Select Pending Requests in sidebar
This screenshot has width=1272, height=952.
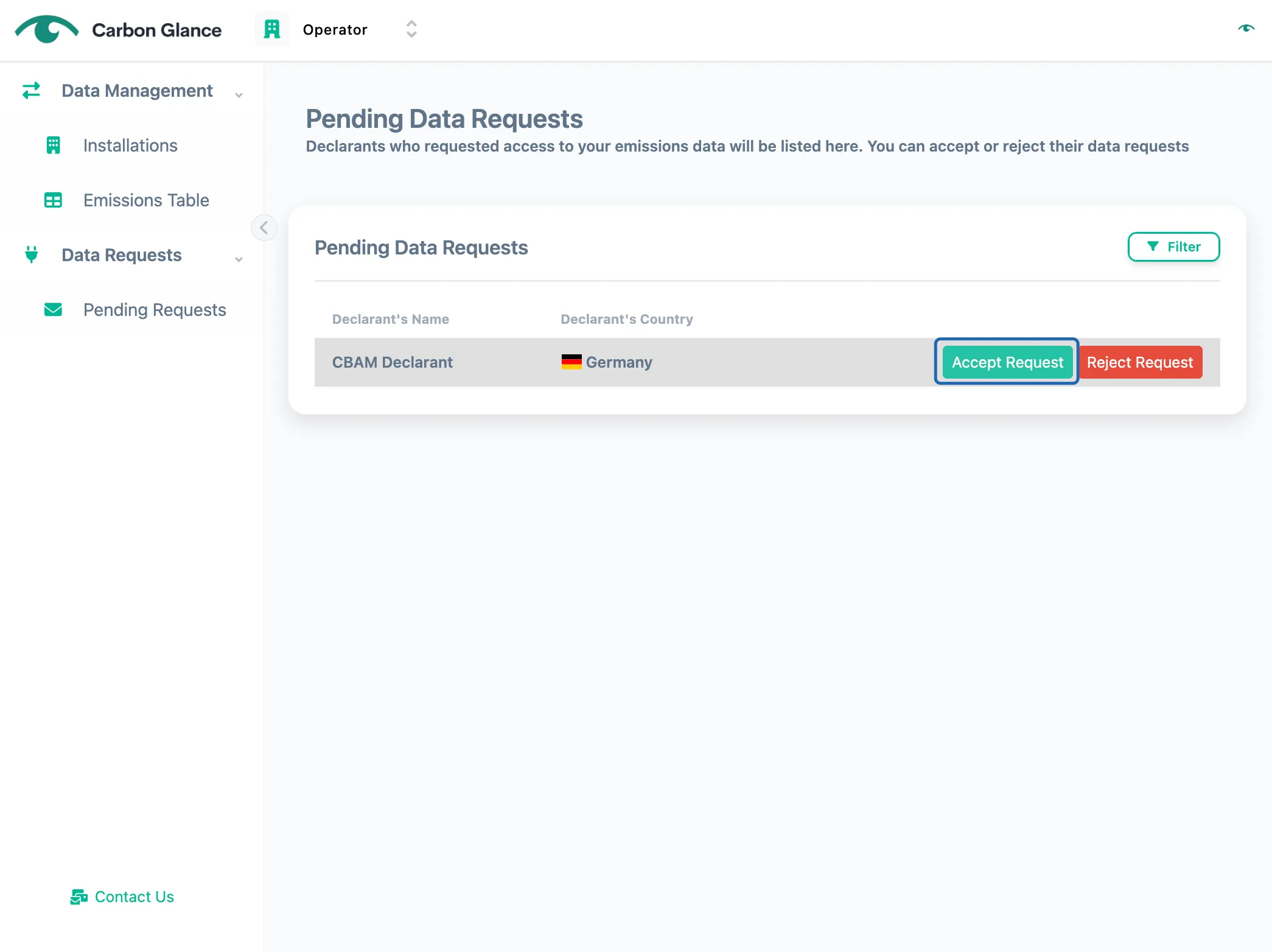click(155, 310)
